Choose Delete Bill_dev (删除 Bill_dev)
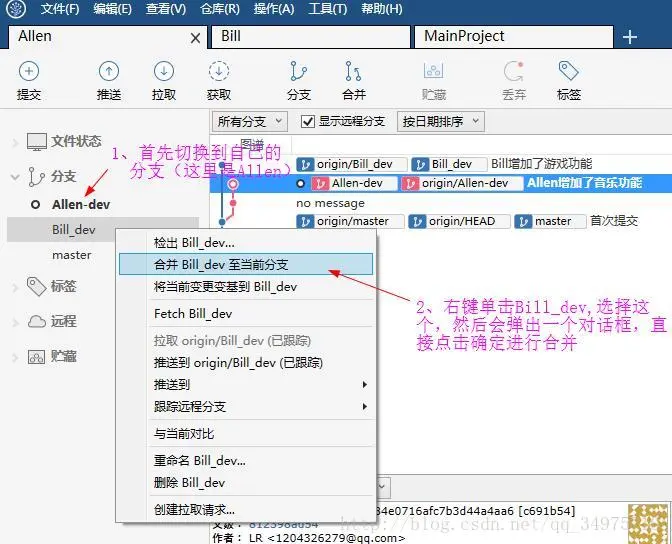672x544 pixels. pos(246,483)
